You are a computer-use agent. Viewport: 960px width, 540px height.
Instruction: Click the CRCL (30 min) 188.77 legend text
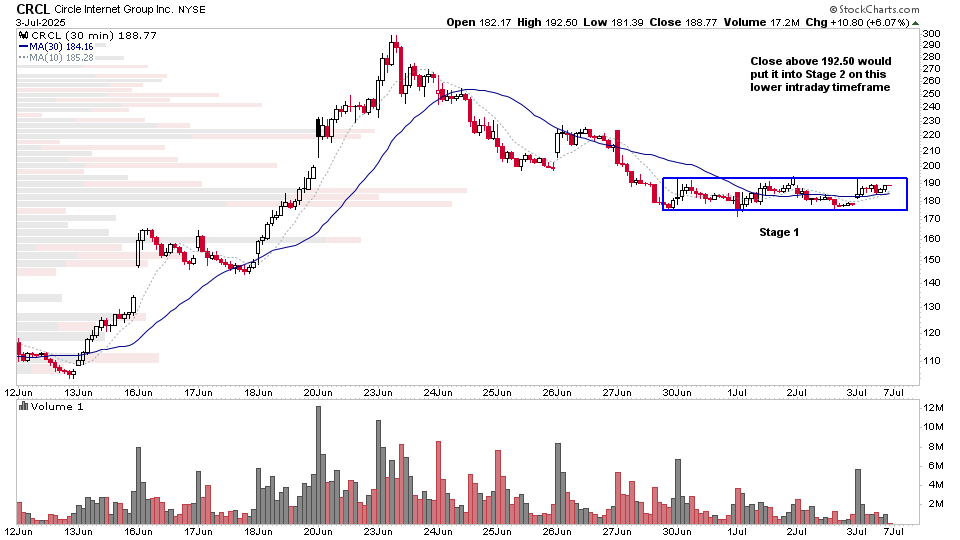(x=94, y=36)
